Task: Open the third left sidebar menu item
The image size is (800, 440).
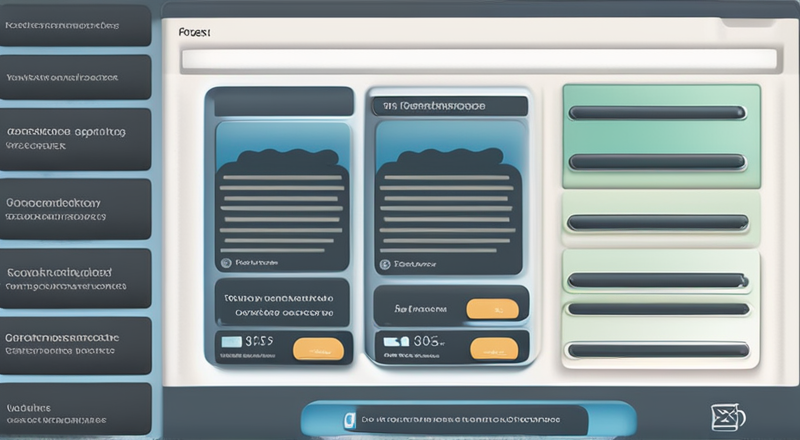Action: tap(75, 138)
